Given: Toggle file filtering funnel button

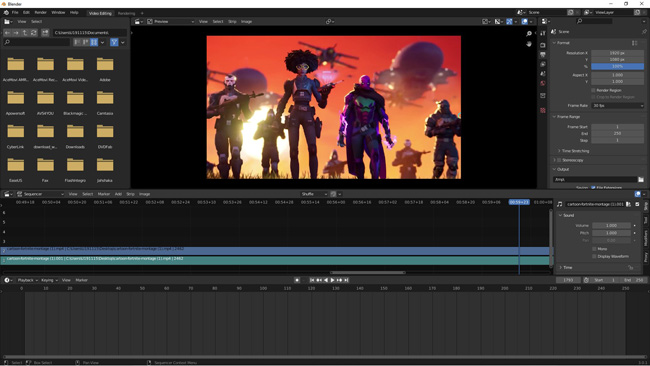Looking at the screenshot, I should pos(114,42).
